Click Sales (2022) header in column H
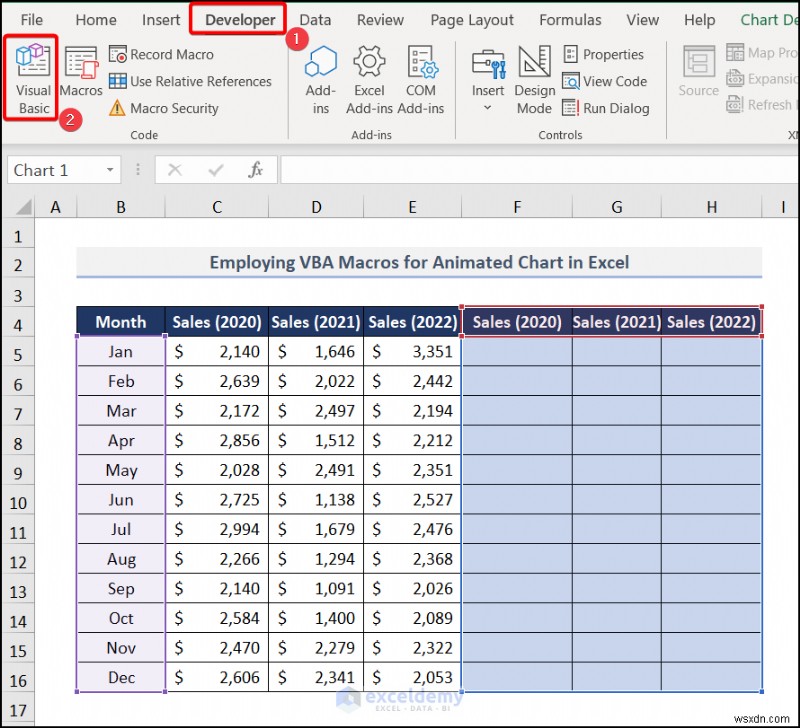Viewport: 800px width, 728px height. click(712, 322)
